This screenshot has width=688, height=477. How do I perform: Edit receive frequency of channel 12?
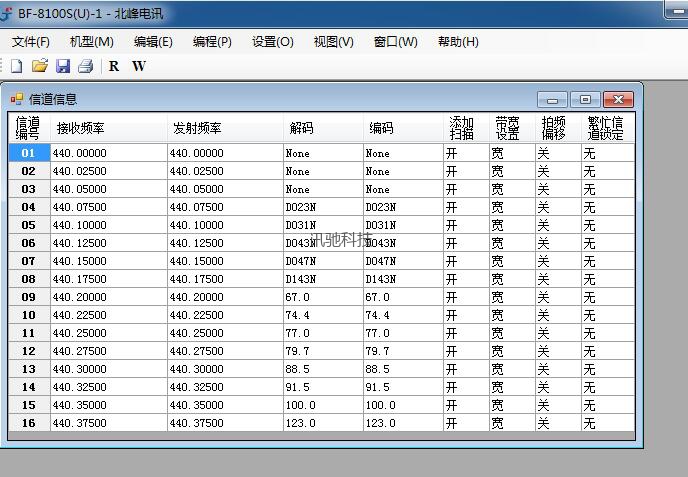(107, 351)
